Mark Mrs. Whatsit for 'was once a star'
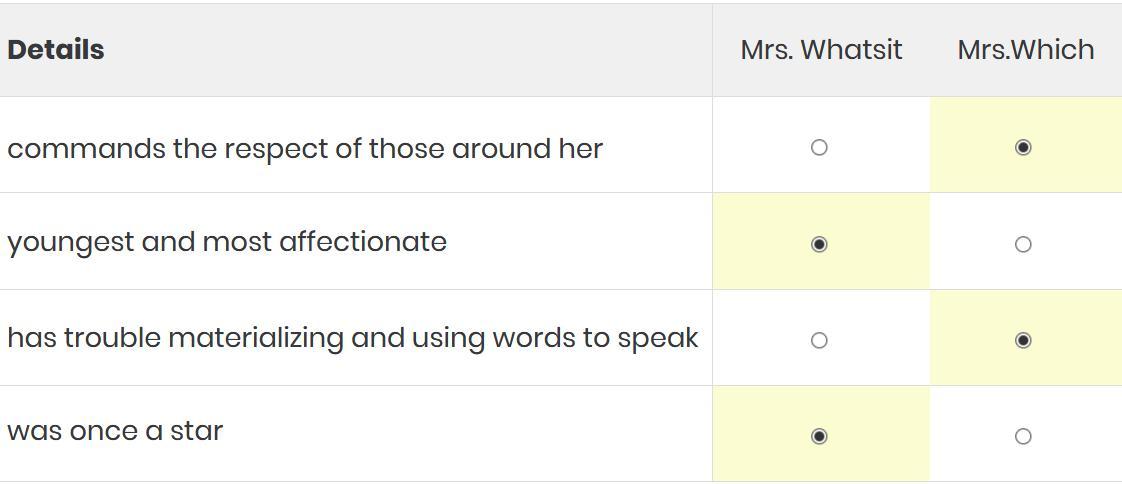Screen dimensions: 1122x484 (x=819, y=436)
